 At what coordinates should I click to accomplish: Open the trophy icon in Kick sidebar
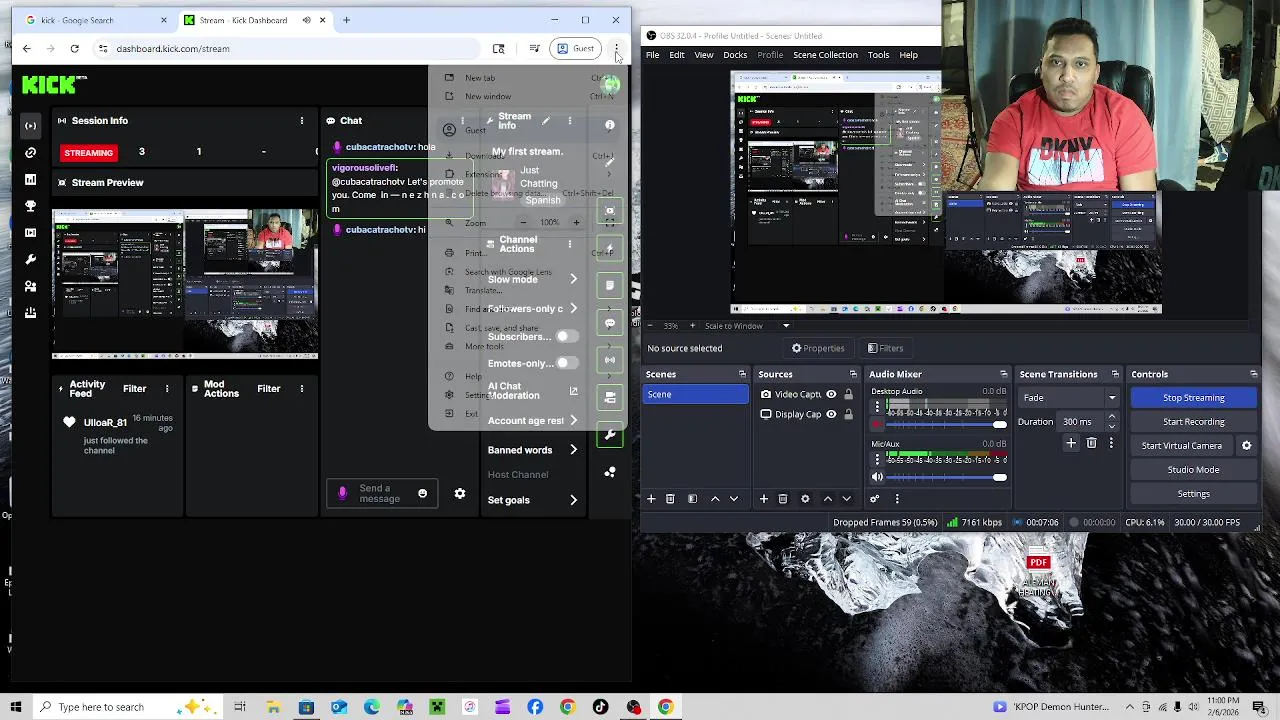tap(30, 206)
